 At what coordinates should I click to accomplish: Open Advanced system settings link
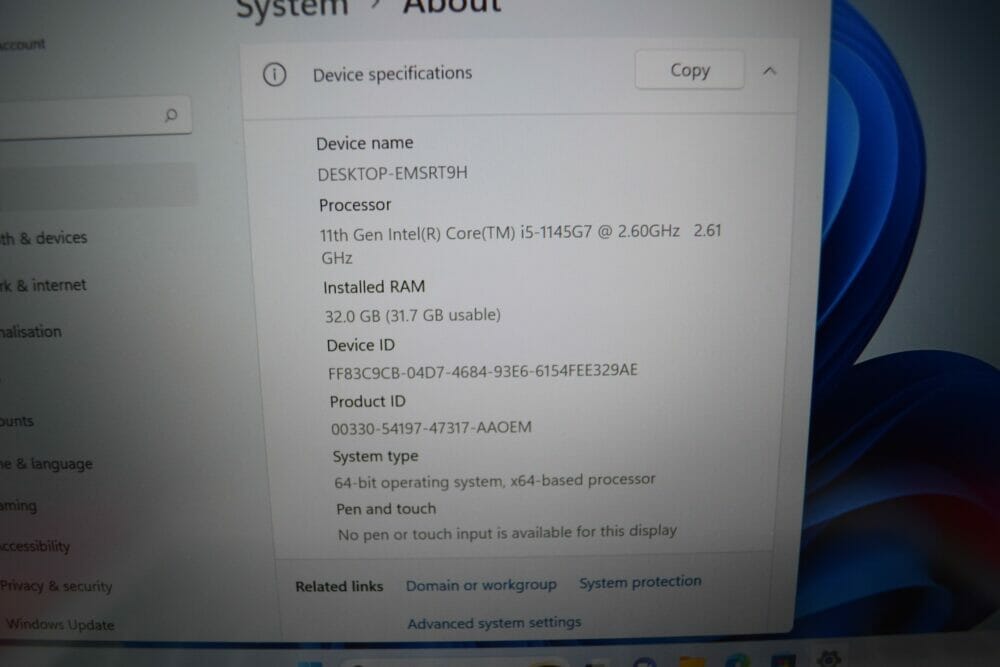494,622
